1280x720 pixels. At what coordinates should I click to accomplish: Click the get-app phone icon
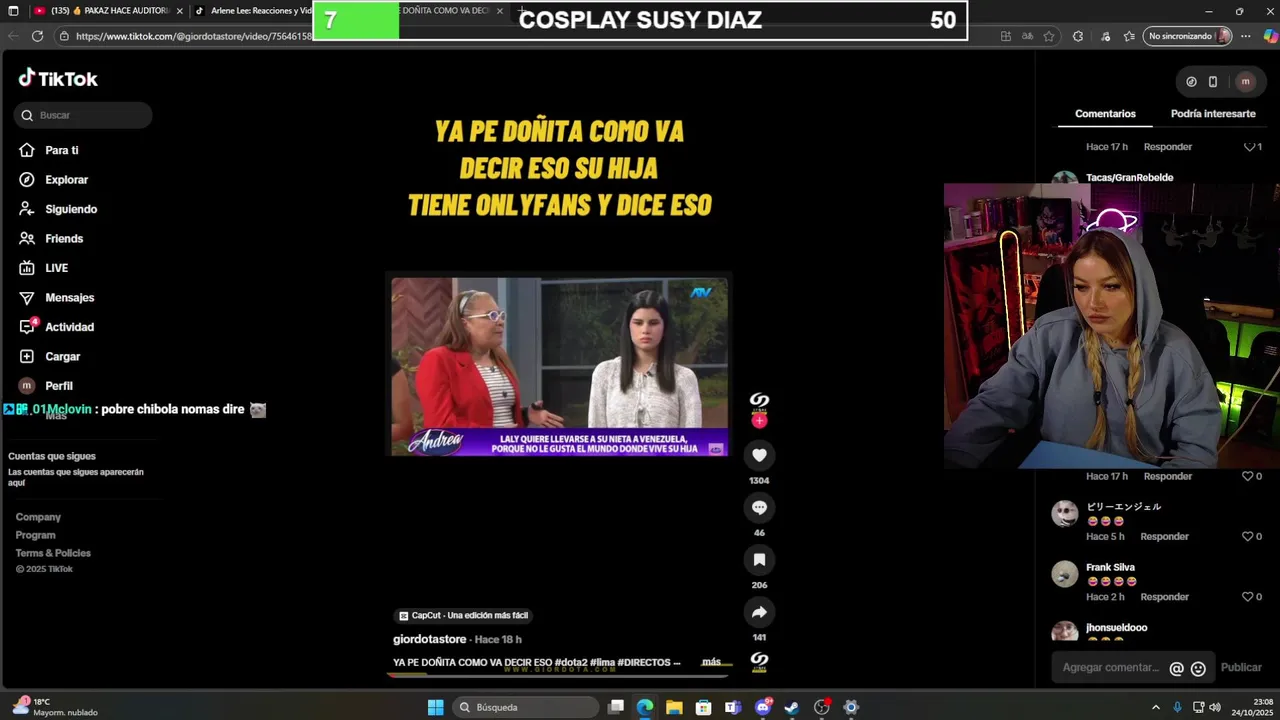click(1213, 82)
